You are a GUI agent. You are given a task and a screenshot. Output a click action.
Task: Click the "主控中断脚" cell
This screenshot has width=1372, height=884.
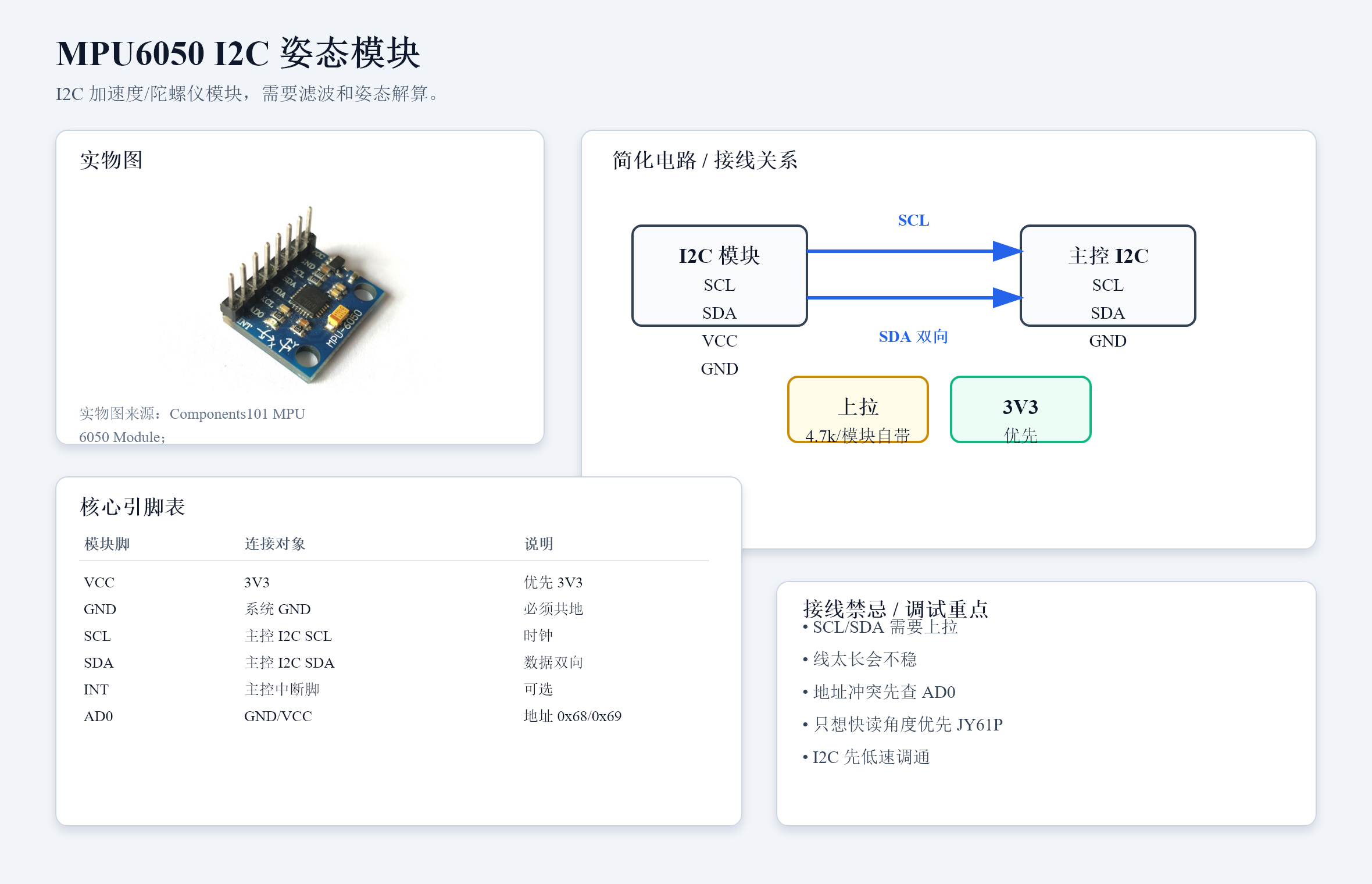282,689
